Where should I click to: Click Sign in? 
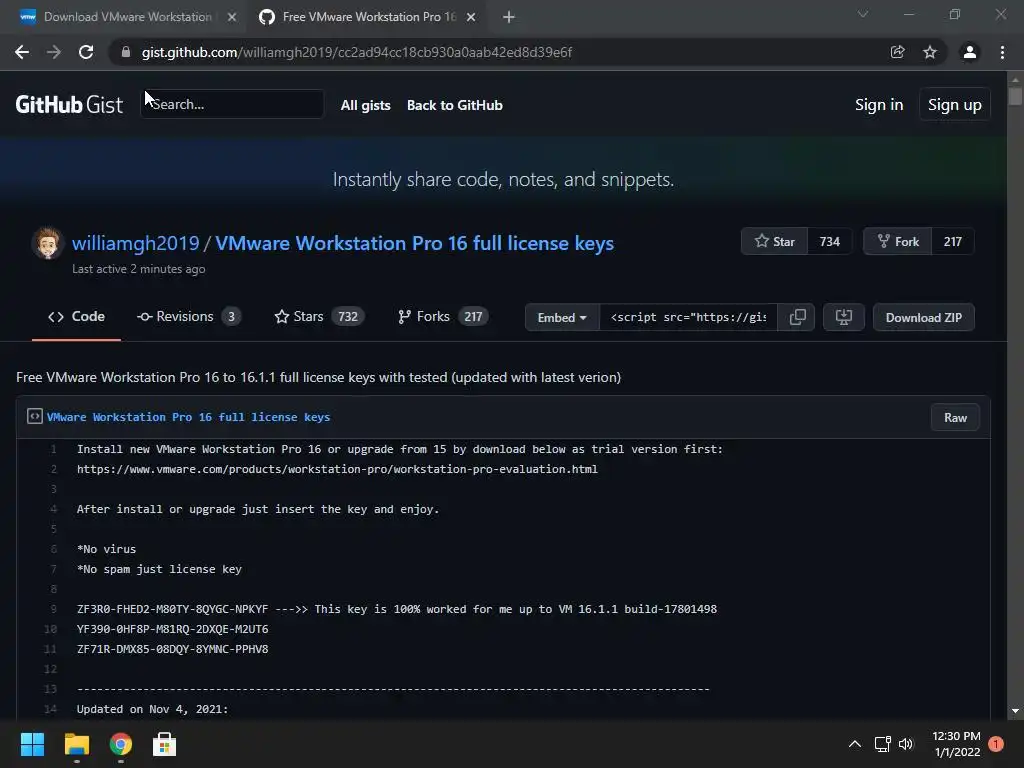[879, 104]
